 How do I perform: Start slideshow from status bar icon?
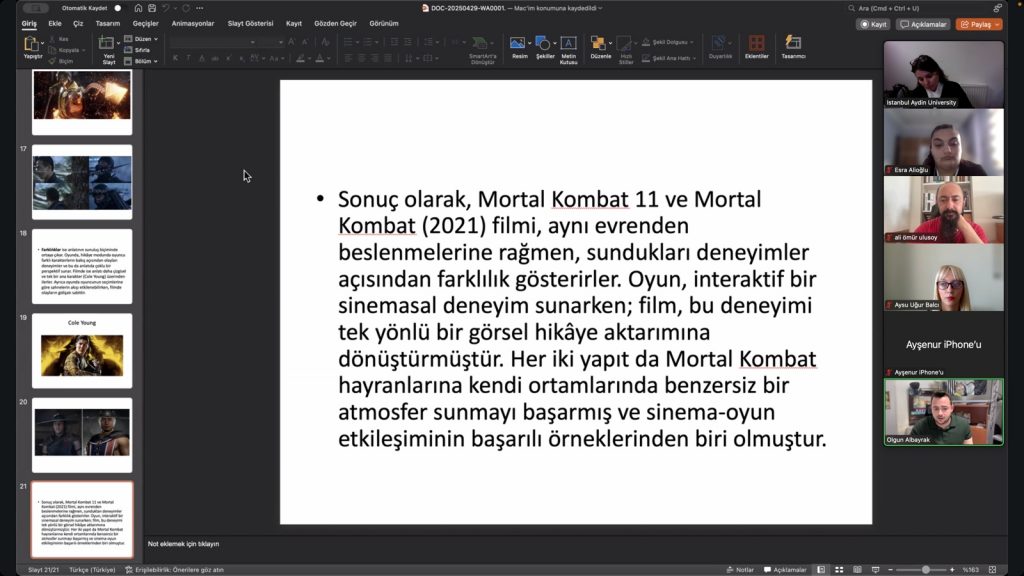point(876,570)
